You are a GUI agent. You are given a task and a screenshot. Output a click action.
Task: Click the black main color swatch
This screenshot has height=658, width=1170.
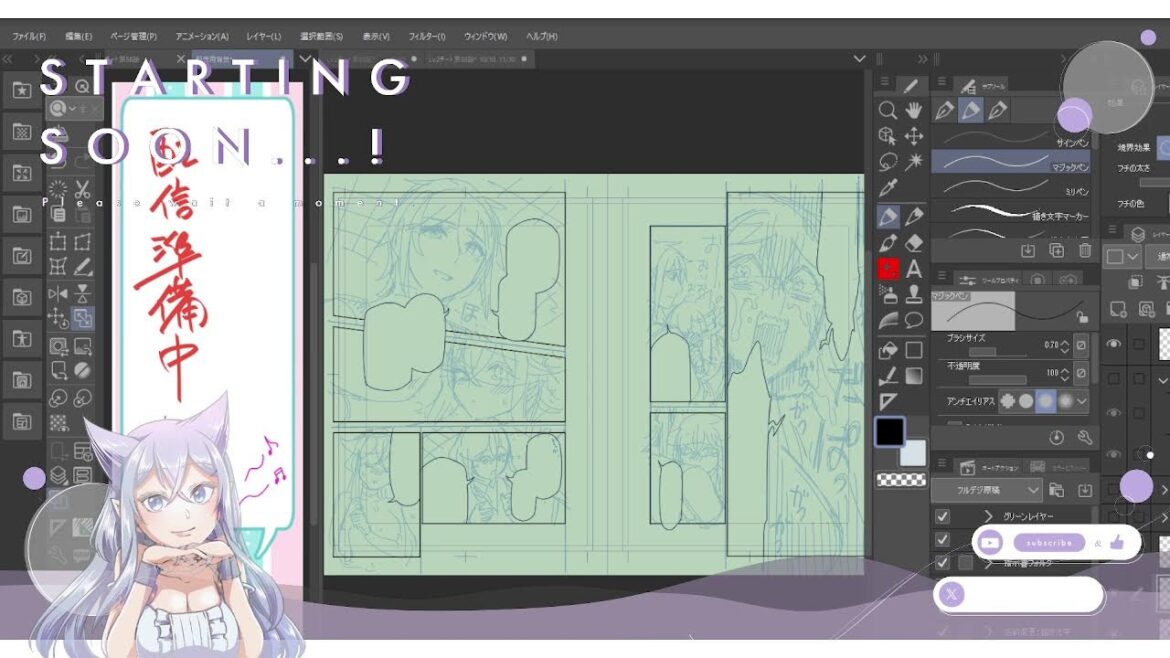(x=889, y=432)
